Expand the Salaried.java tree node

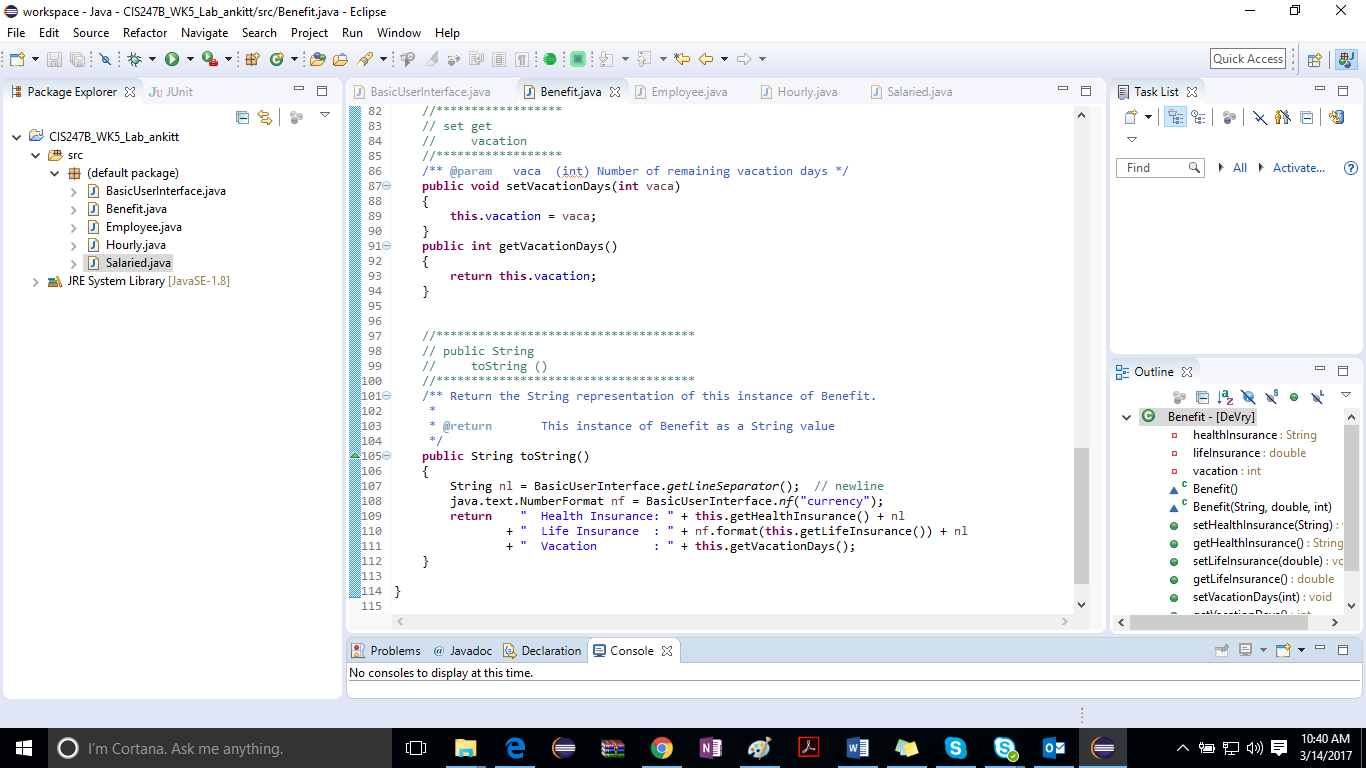74,263
